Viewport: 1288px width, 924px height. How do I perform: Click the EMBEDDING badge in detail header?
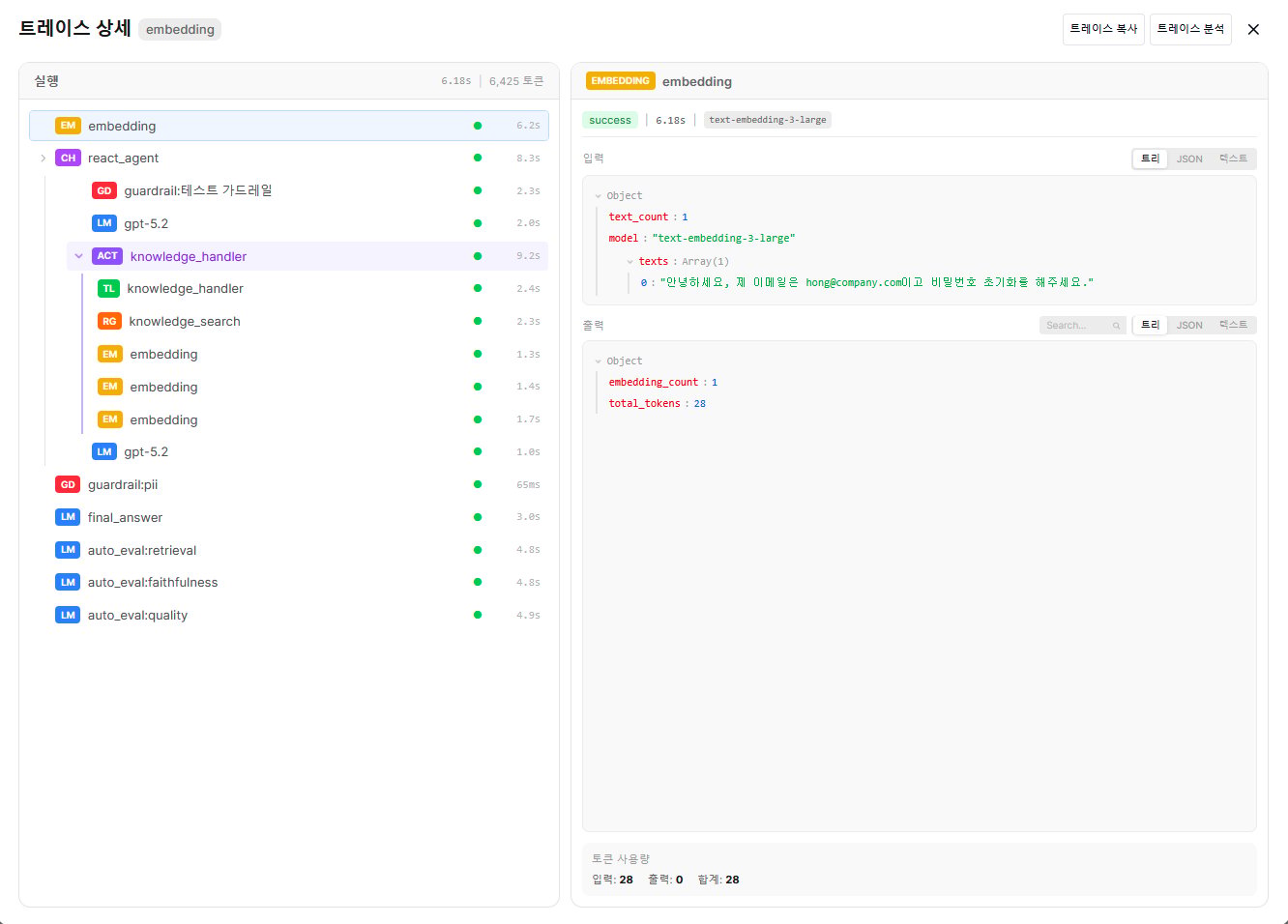[621, 81]
